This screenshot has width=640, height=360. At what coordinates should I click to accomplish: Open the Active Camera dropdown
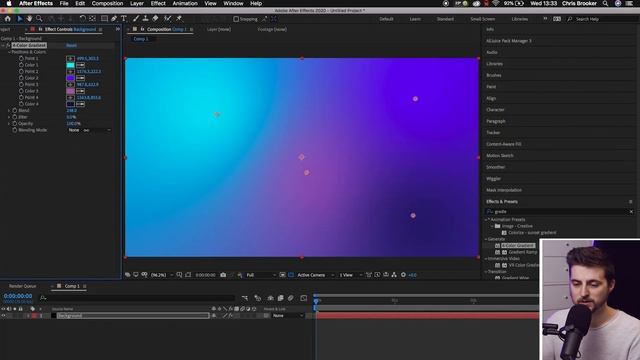(x=316, y=275)
